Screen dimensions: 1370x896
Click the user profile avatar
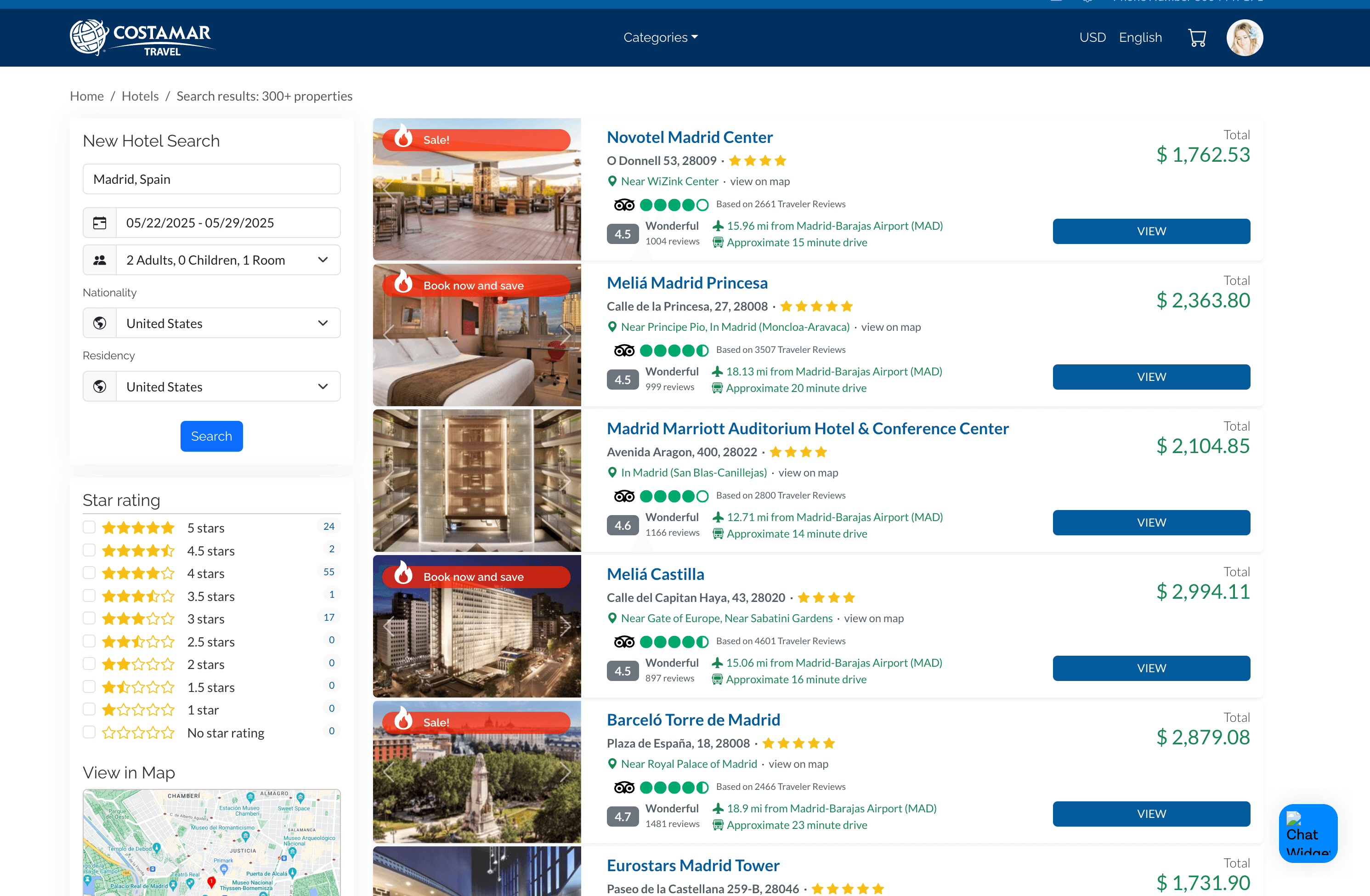(x=1244, y=38)
